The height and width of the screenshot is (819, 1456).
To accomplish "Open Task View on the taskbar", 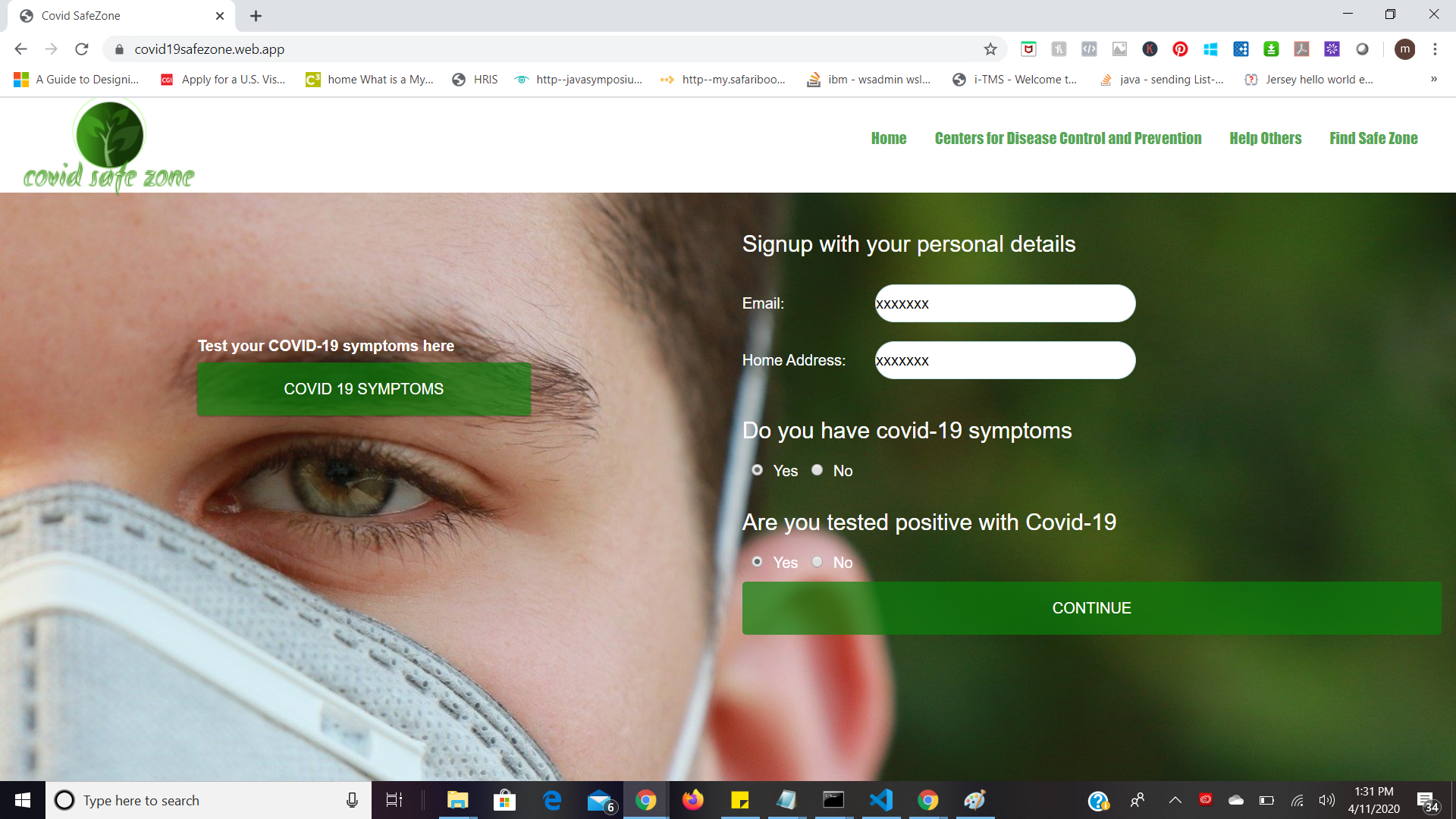I will (x=394, y=800).
